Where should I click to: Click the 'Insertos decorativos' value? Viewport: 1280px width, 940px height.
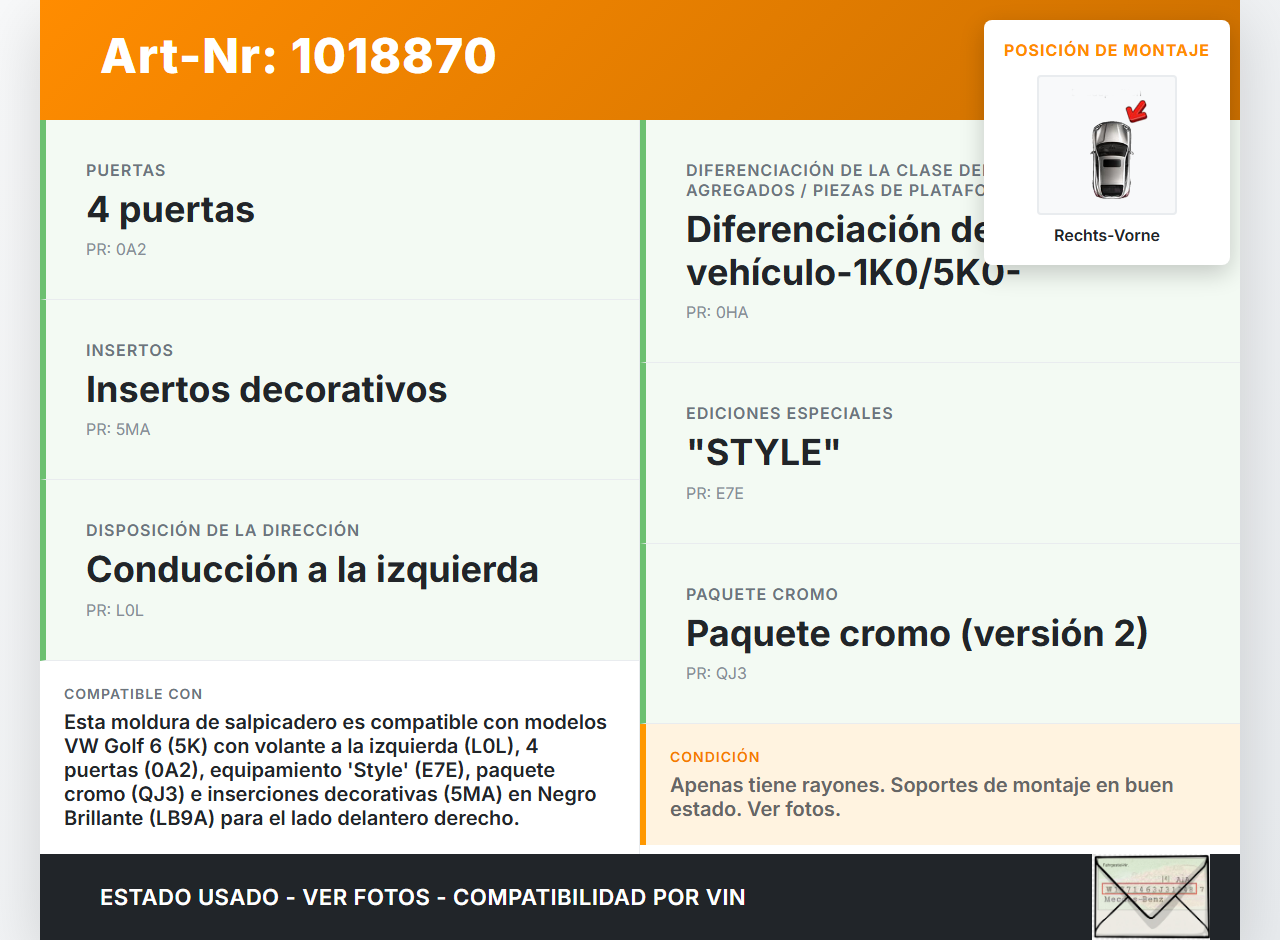pos(266,389)
